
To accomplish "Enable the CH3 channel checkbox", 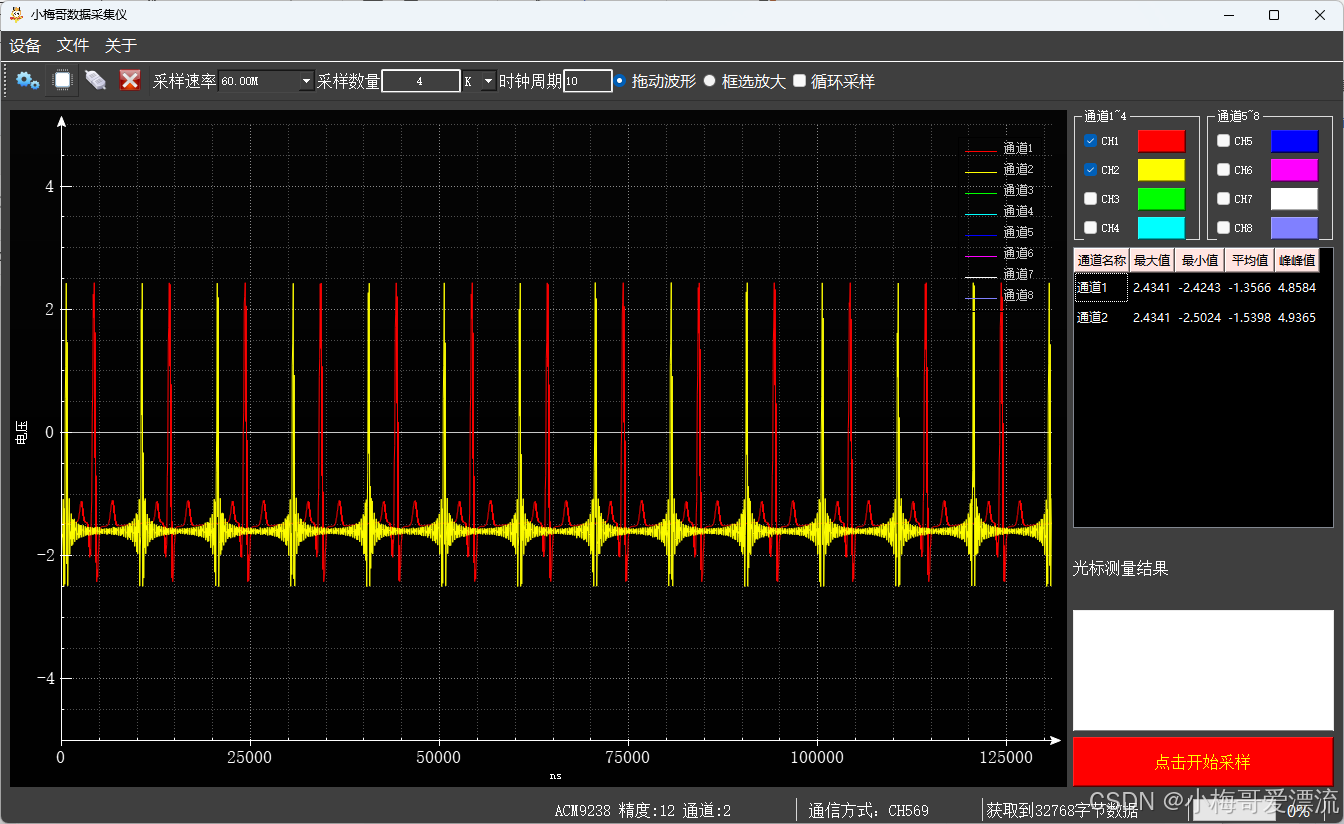I will [x=1089, y=199].
